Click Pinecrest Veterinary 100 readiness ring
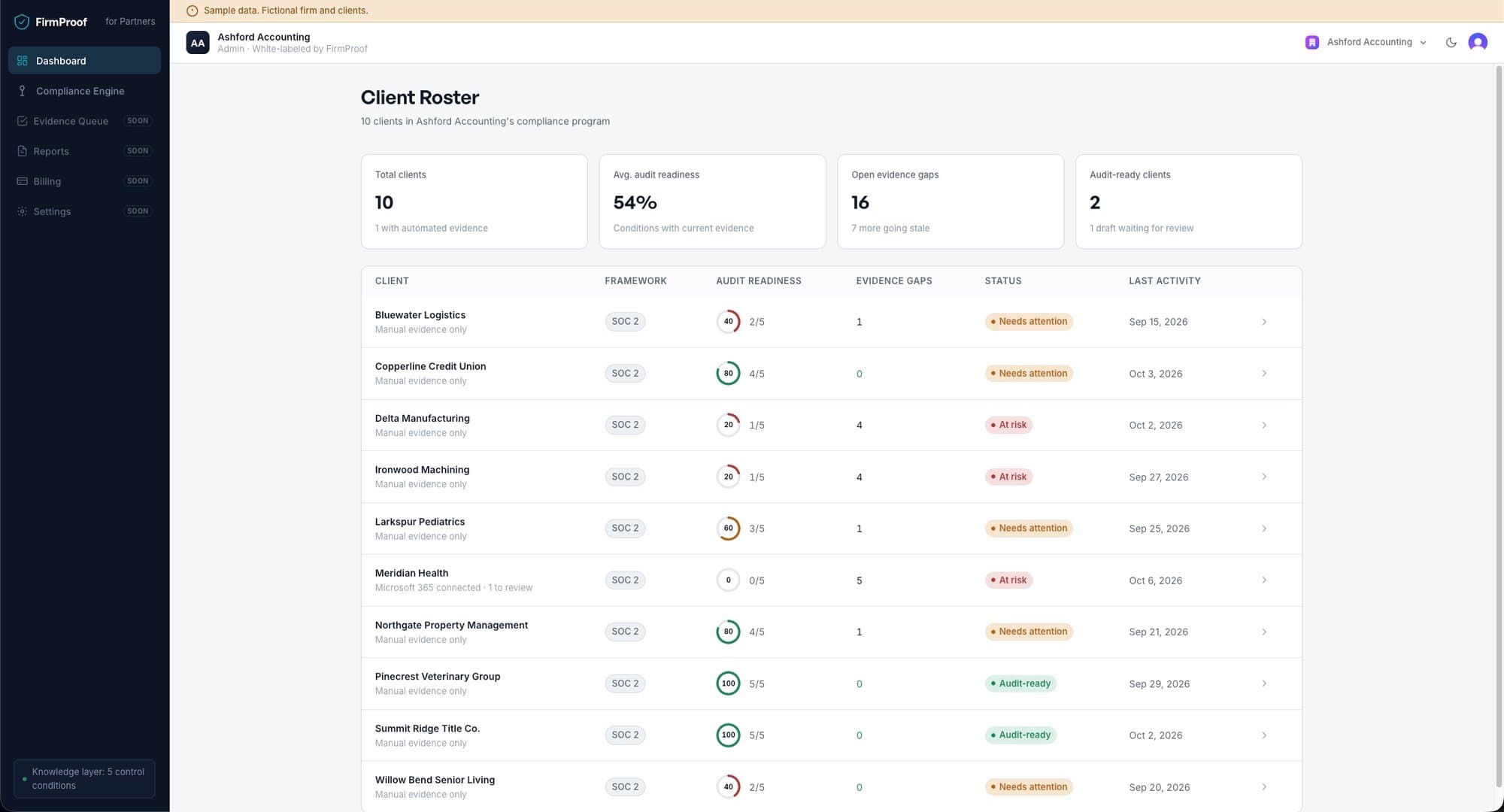 tap(728, 683)
